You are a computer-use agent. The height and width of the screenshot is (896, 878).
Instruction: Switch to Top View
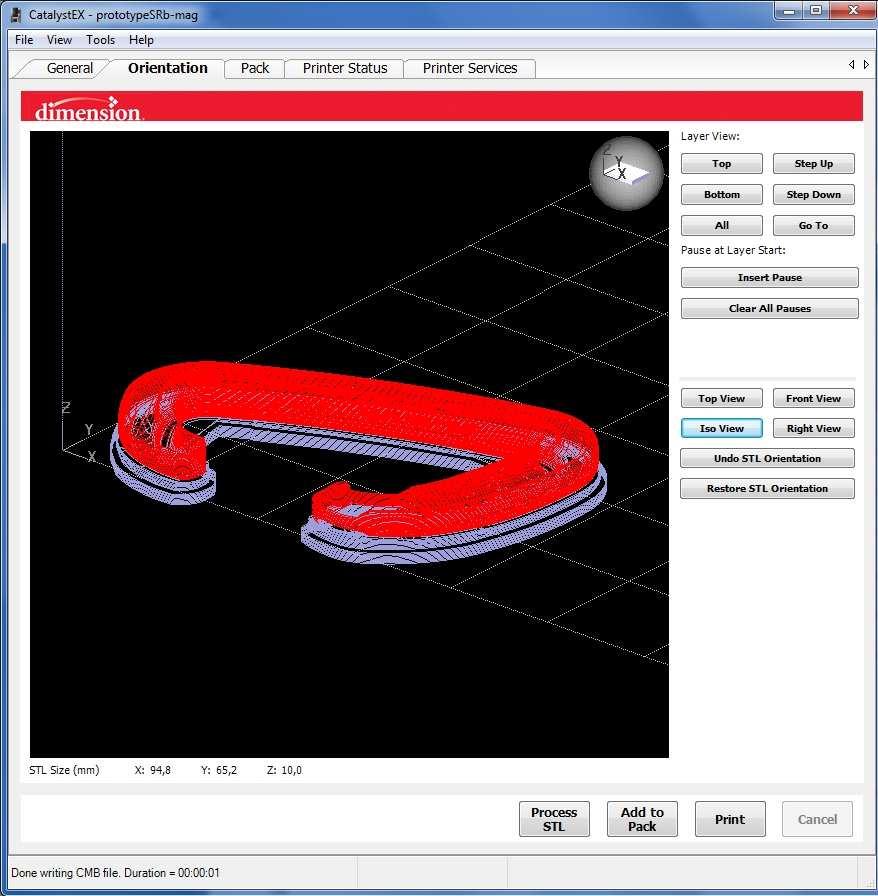(x=721, y=398)
